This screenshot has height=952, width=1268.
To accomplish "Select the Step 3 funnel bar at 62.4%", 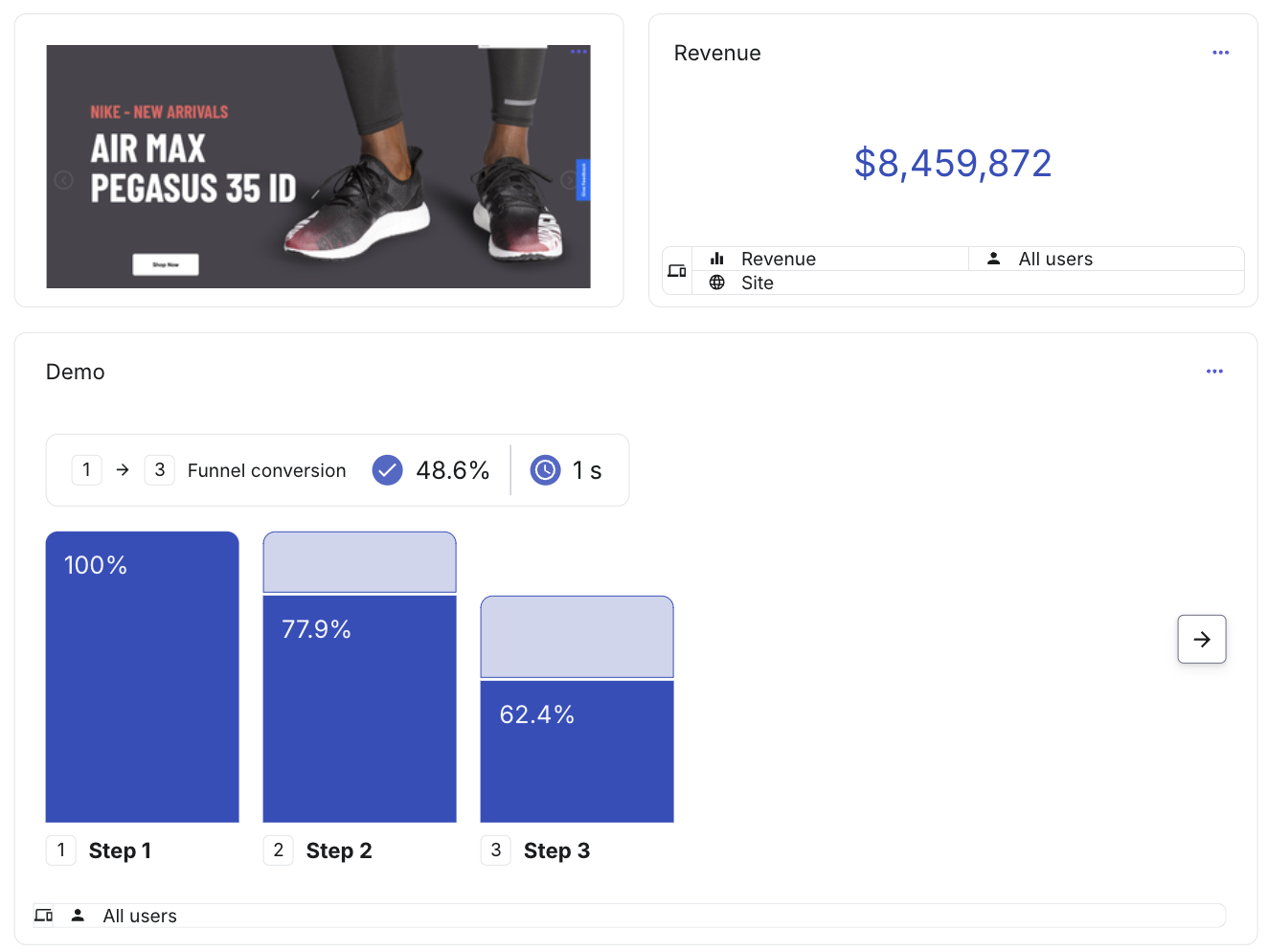I will point(577,752).
